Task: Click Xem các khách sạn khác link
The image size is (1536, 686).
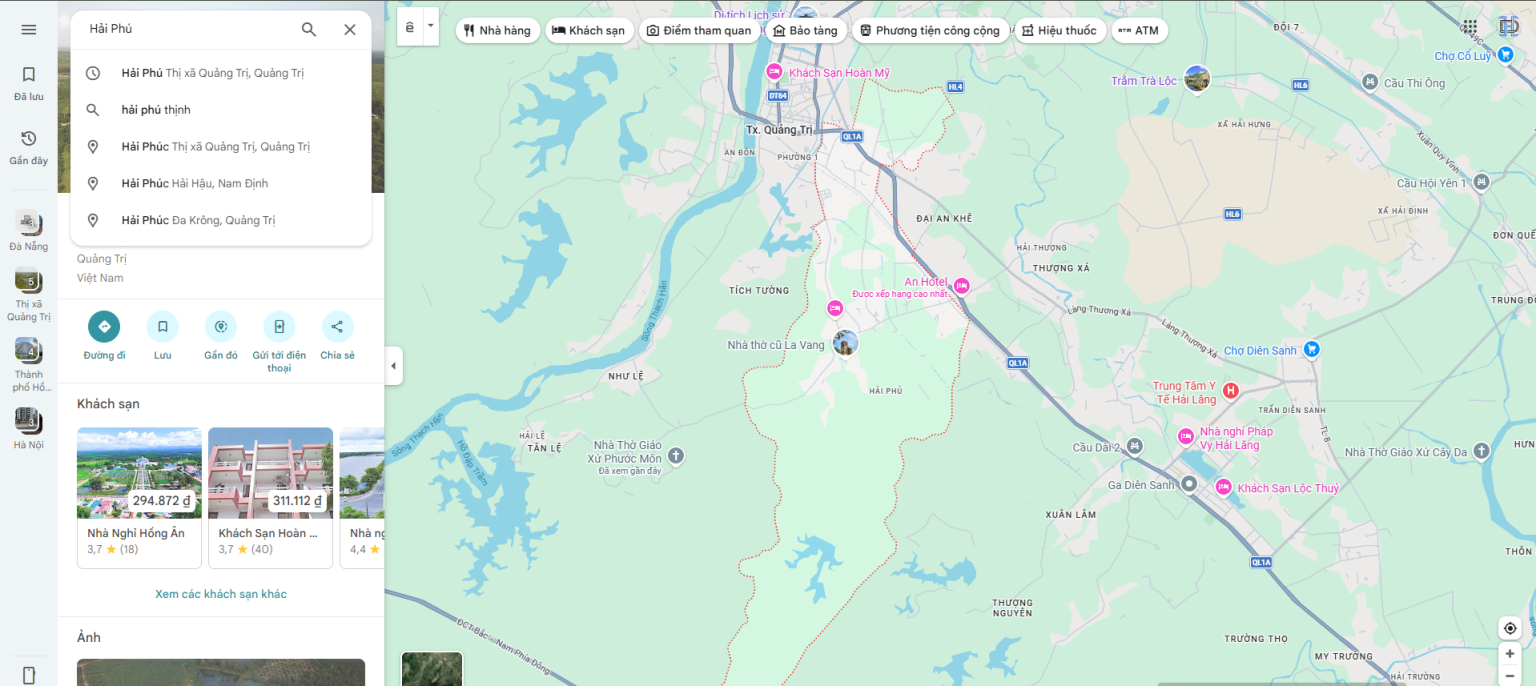Action: click(221, 594)
